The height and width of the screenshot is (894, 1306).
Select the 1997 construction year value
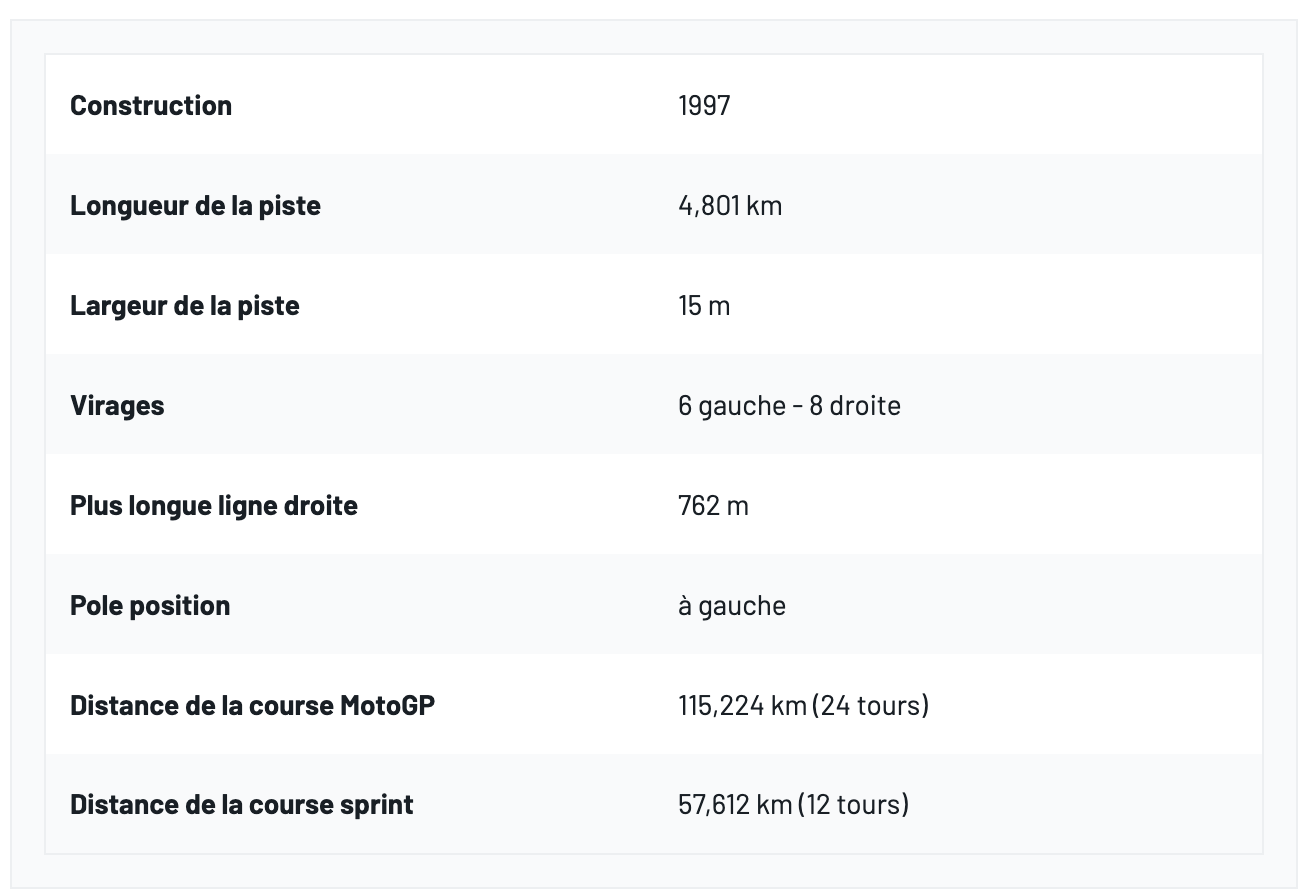[x=704, y=105]
